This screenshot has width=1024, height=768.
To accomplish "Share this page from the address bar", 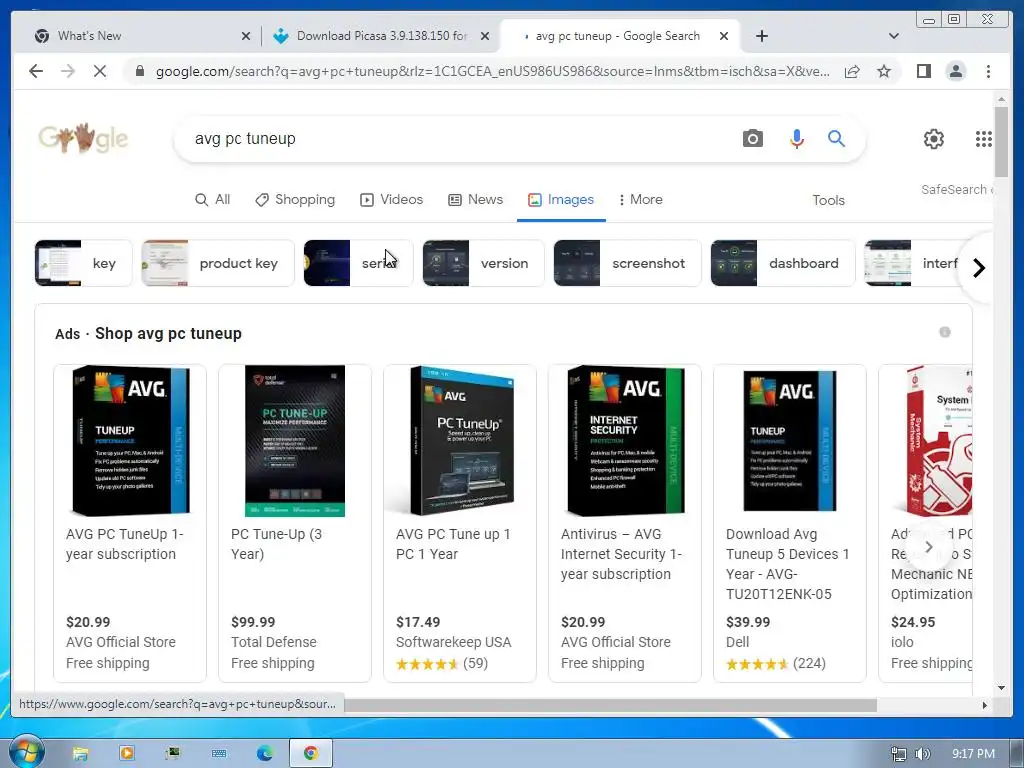I will click(852, 71).
